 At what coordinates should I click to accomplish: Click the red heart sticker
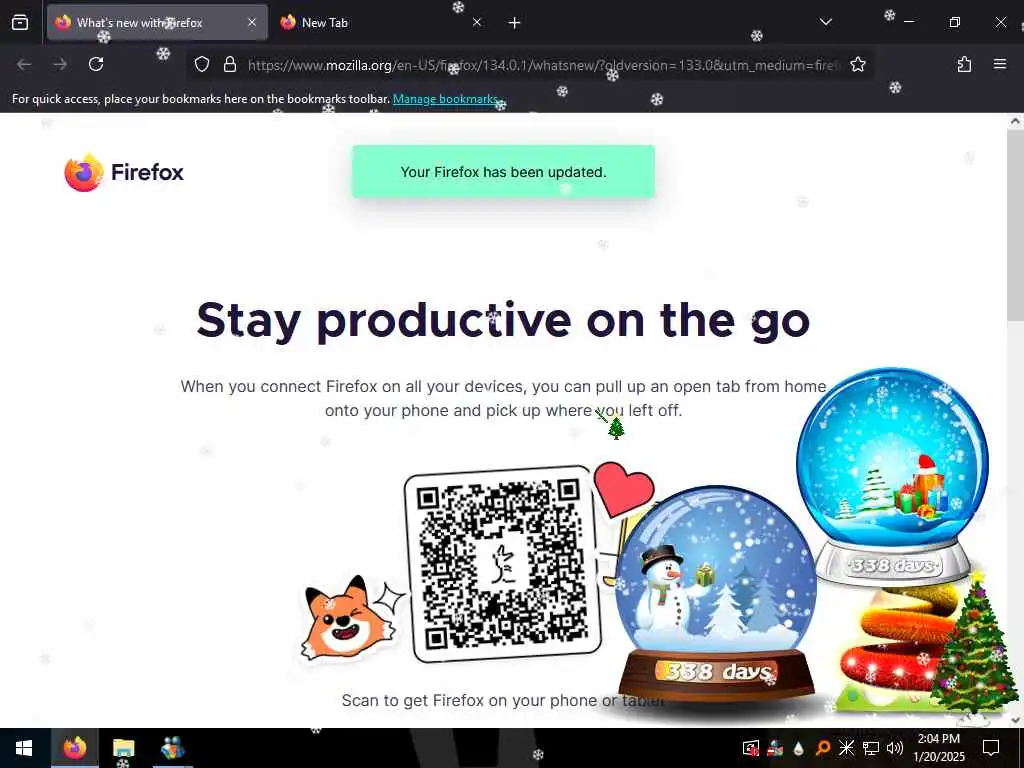coord(624,488)
